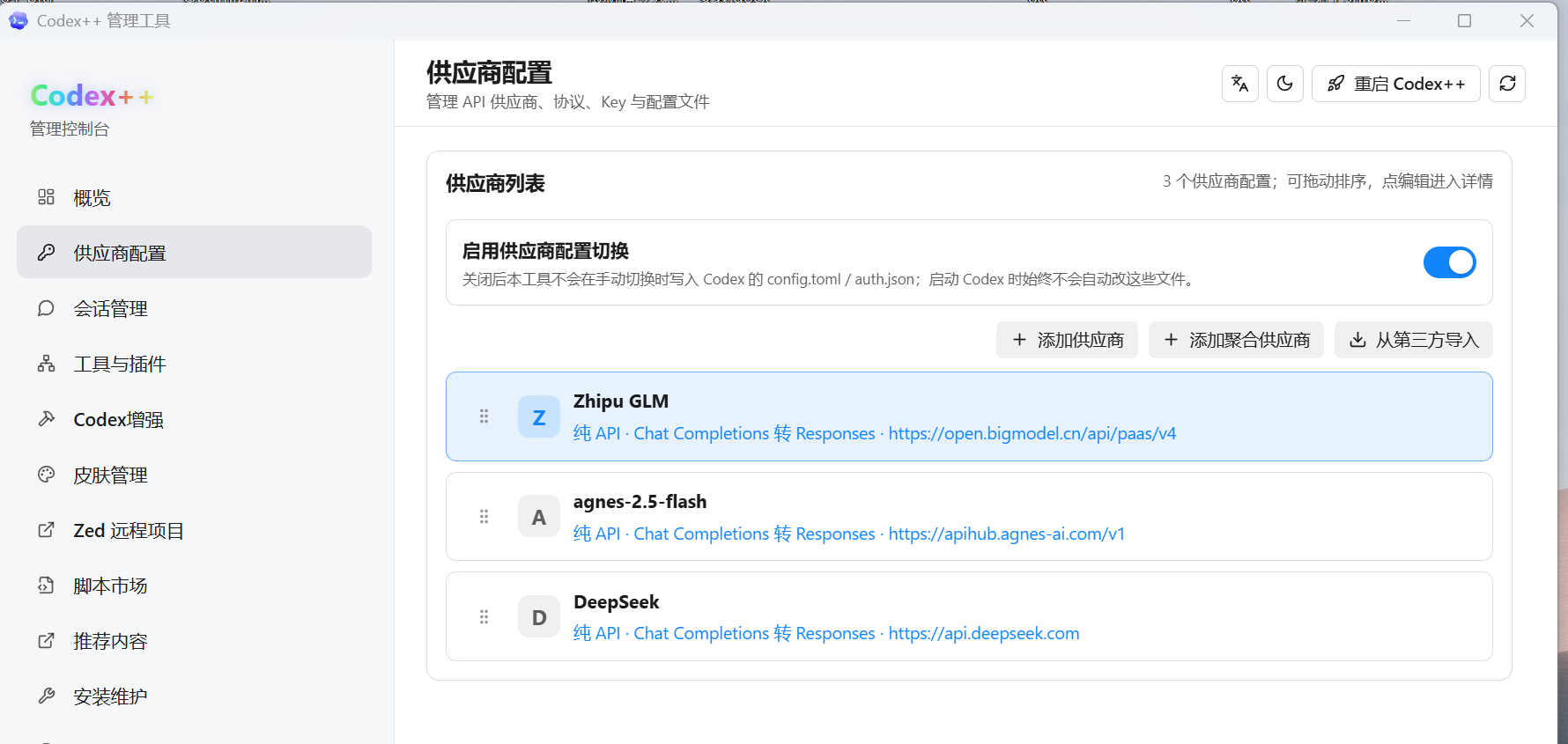Click the grip handle on agnes-2.5-flash row
Viewport: 1568px width, 744px height.
(484, 517)
